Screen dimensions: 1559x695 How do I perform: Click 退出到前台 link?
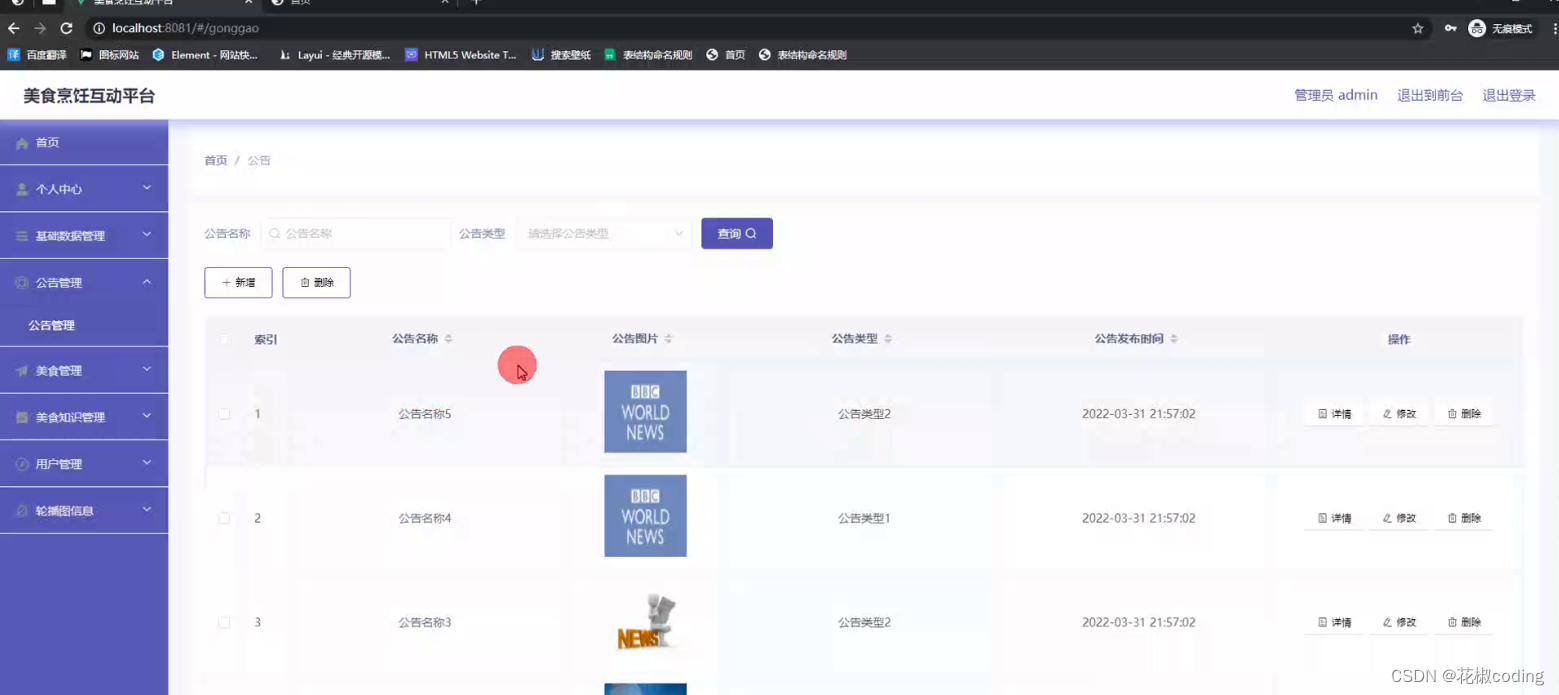pos(1430,96)
